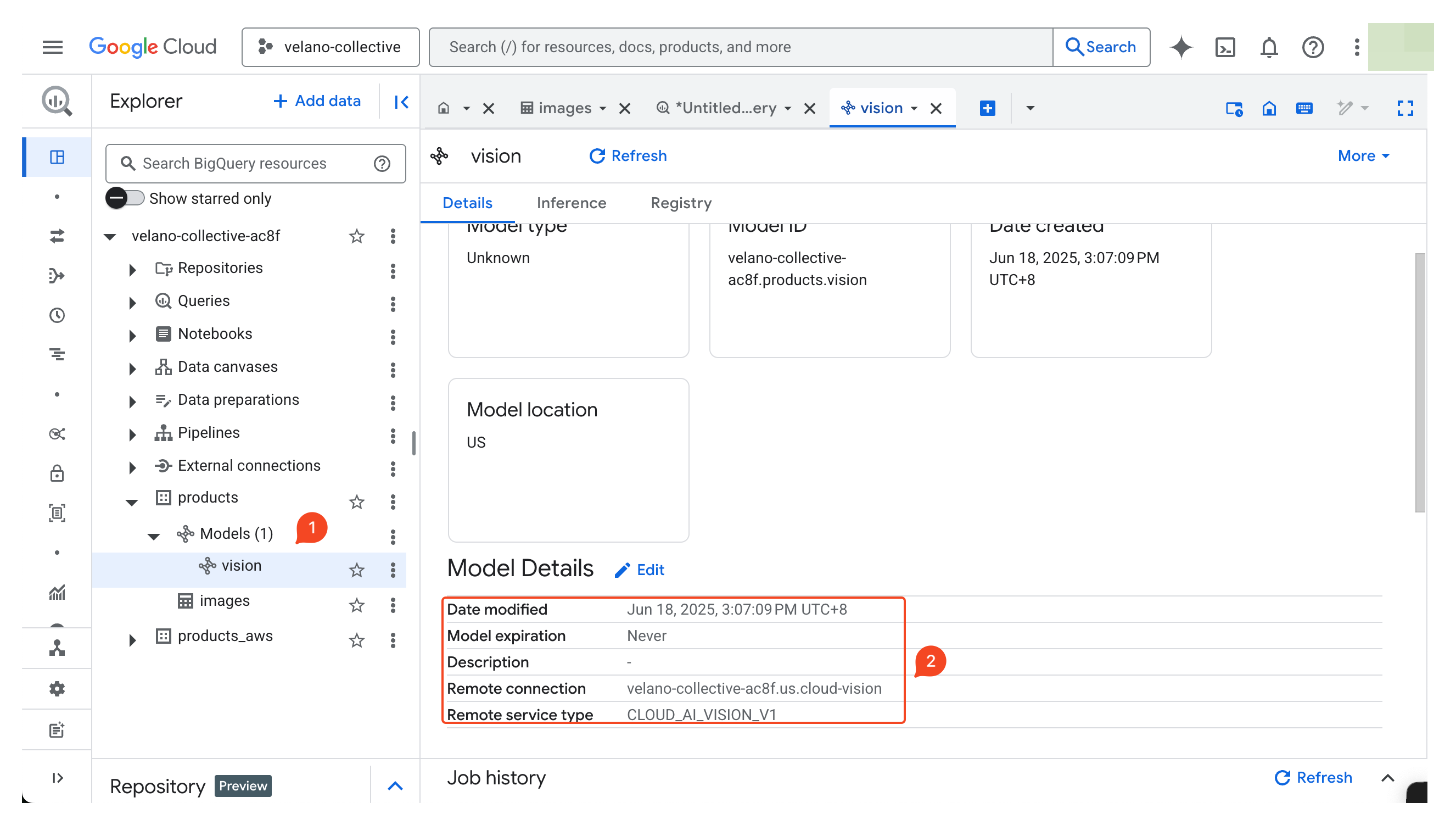
Task: Focus the Search BigQuery resources field
Action: (256, 164)
